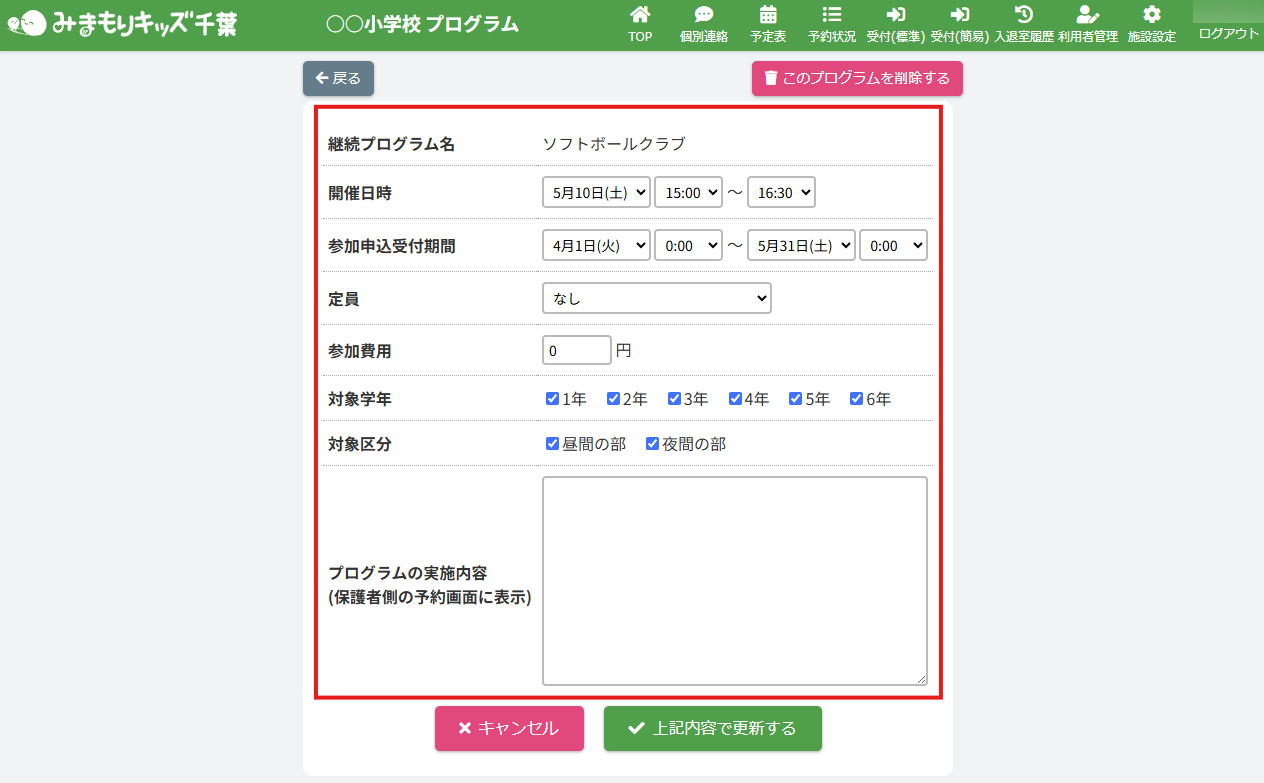Click the プログラムの実施内容 text area
The height and width of the screenshot is (783, 1264).
[x=734, y=581]
